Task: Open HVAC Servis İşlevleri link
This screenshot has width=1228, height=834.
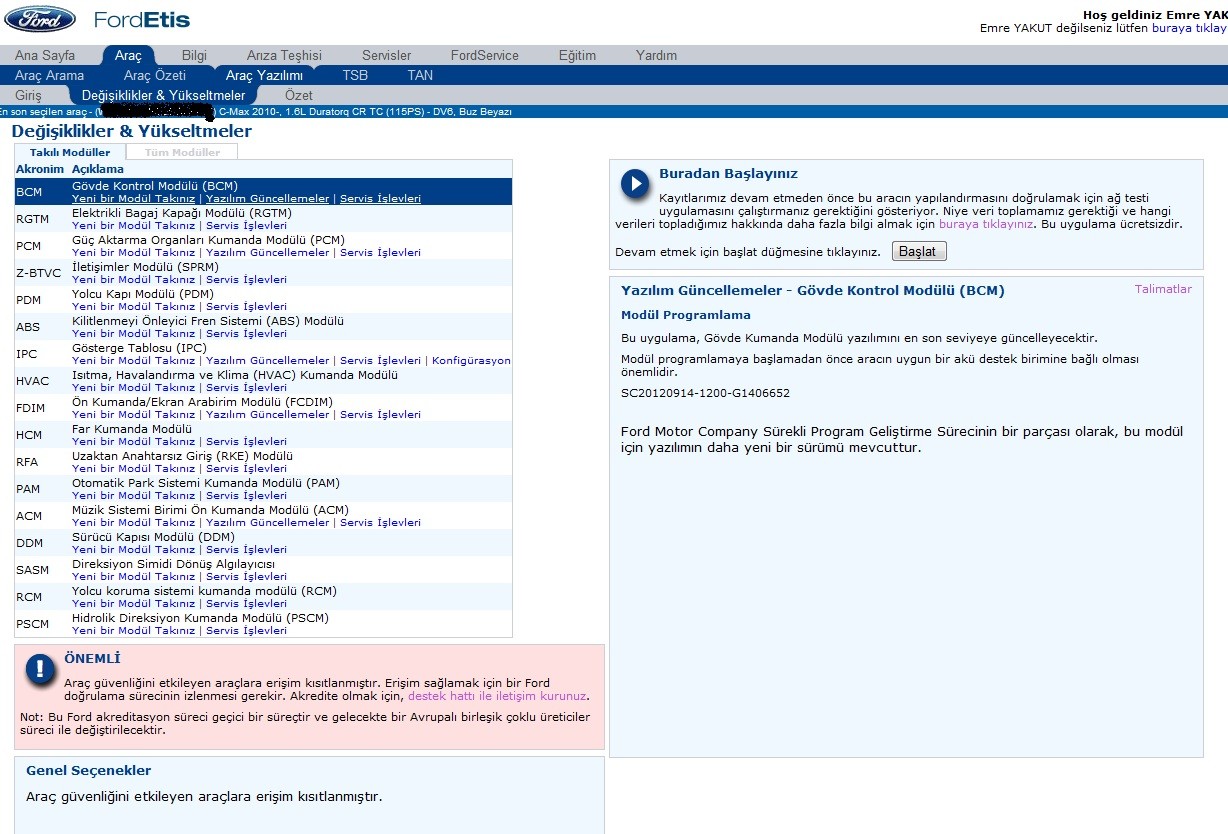Action: click(246, 388)
